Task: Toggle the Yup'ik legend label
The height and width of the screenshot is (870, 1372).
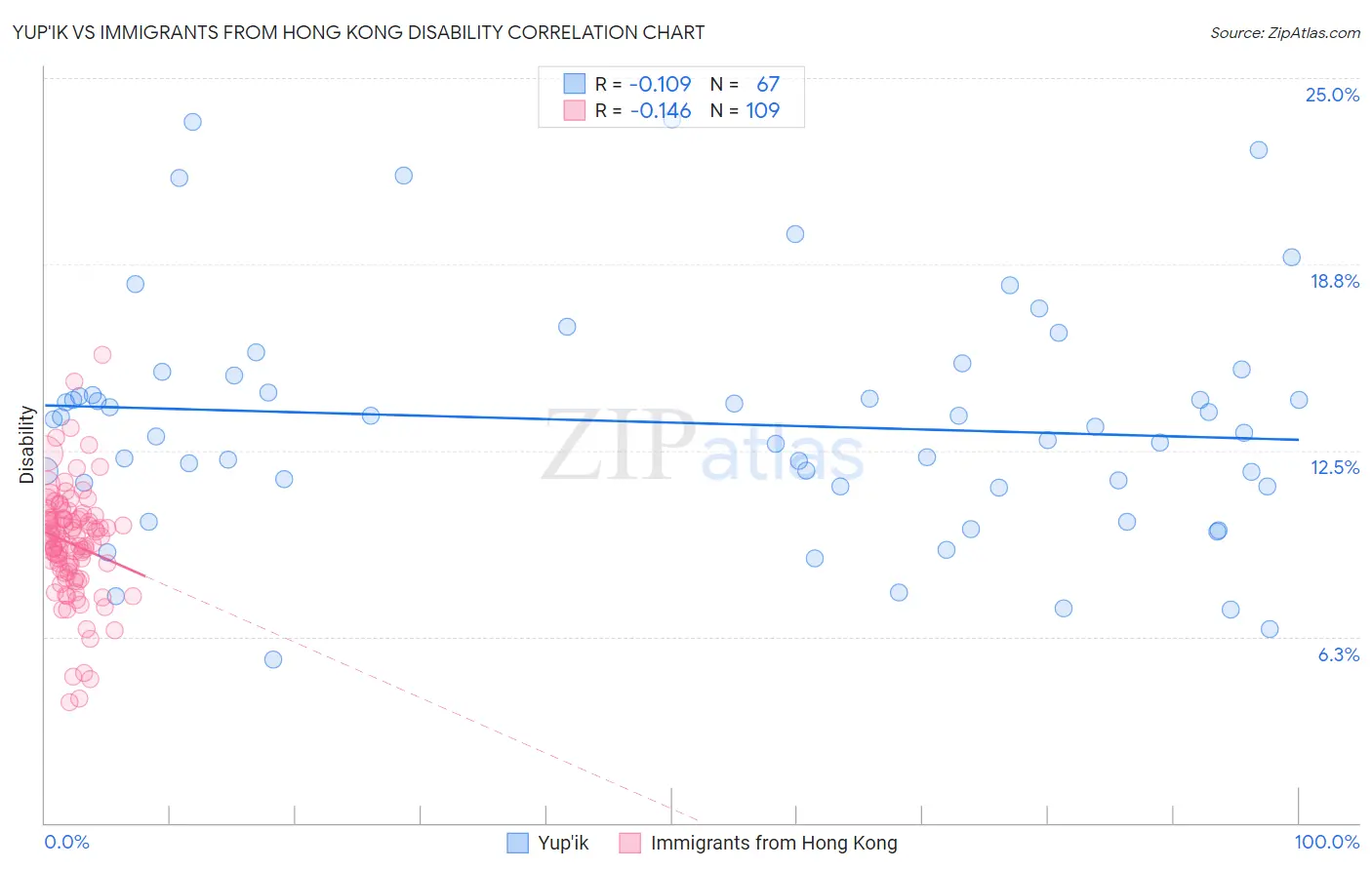Action: point(563,843)
